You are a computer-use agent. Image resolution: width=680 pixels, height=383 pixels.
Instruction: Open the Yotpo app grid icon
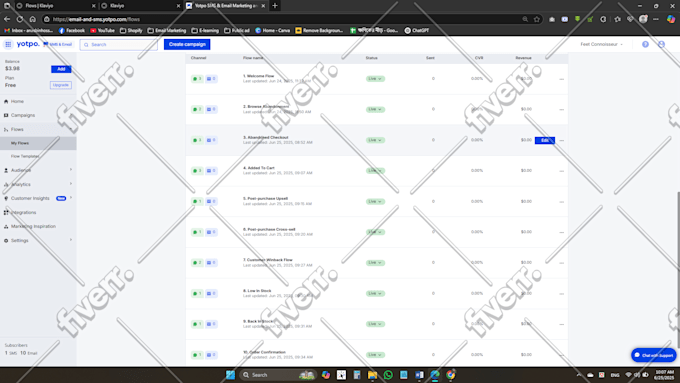(x=8, y=44)
